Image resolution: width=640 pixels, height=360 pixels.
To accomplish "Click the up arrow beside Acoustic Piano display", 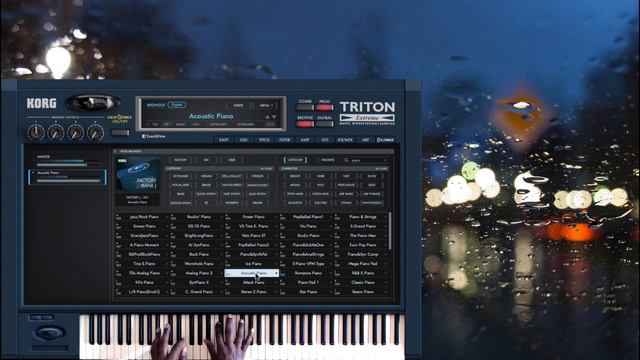I will (268, 117).
